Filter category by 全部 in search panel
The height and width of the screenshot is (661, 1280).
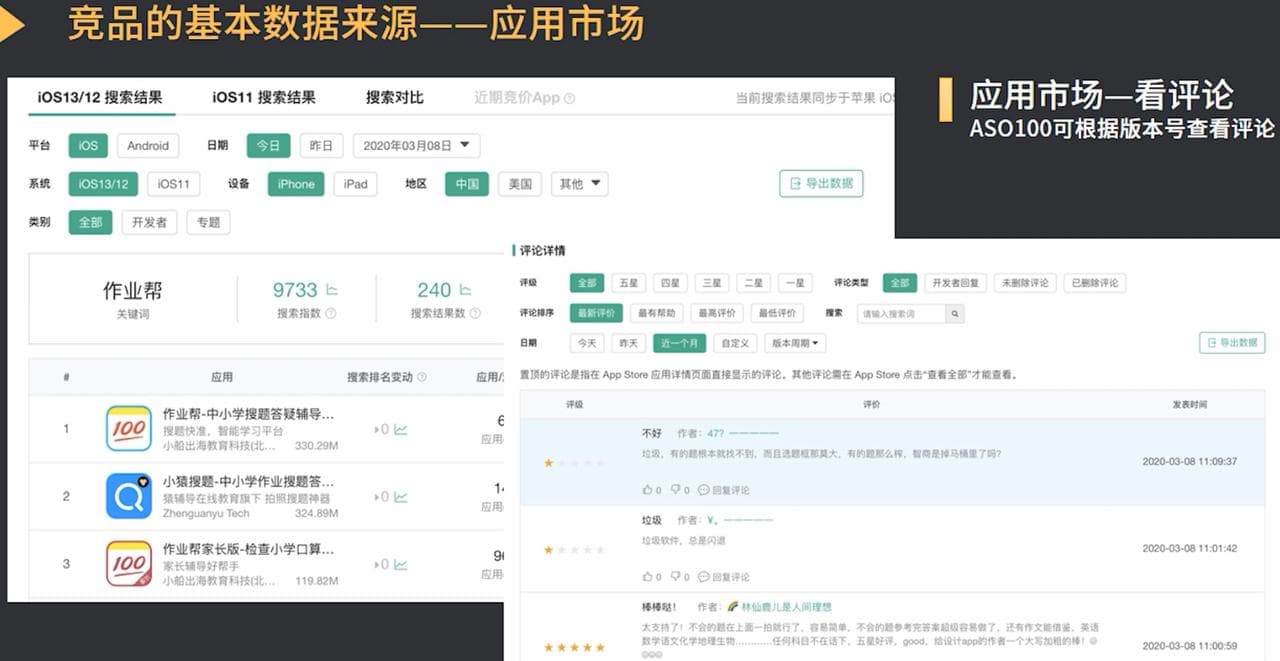(x=90, y=222)
